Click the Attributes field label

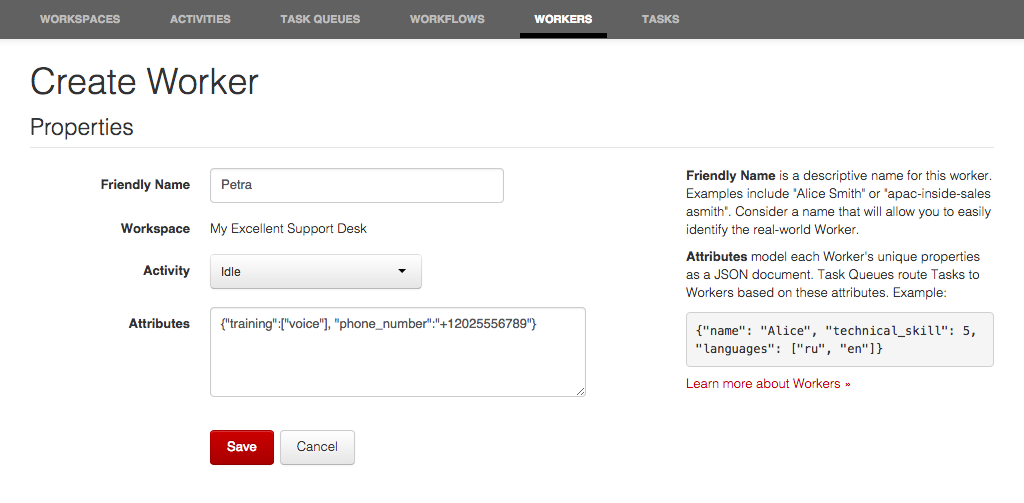[159, 324]
